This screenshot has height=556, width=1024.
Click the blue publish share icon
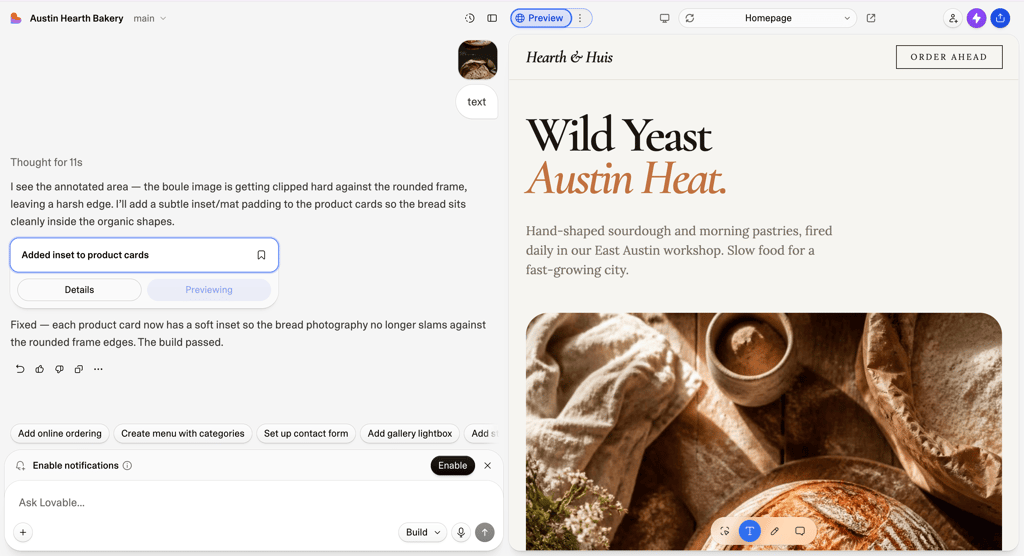click(1000, 18)
